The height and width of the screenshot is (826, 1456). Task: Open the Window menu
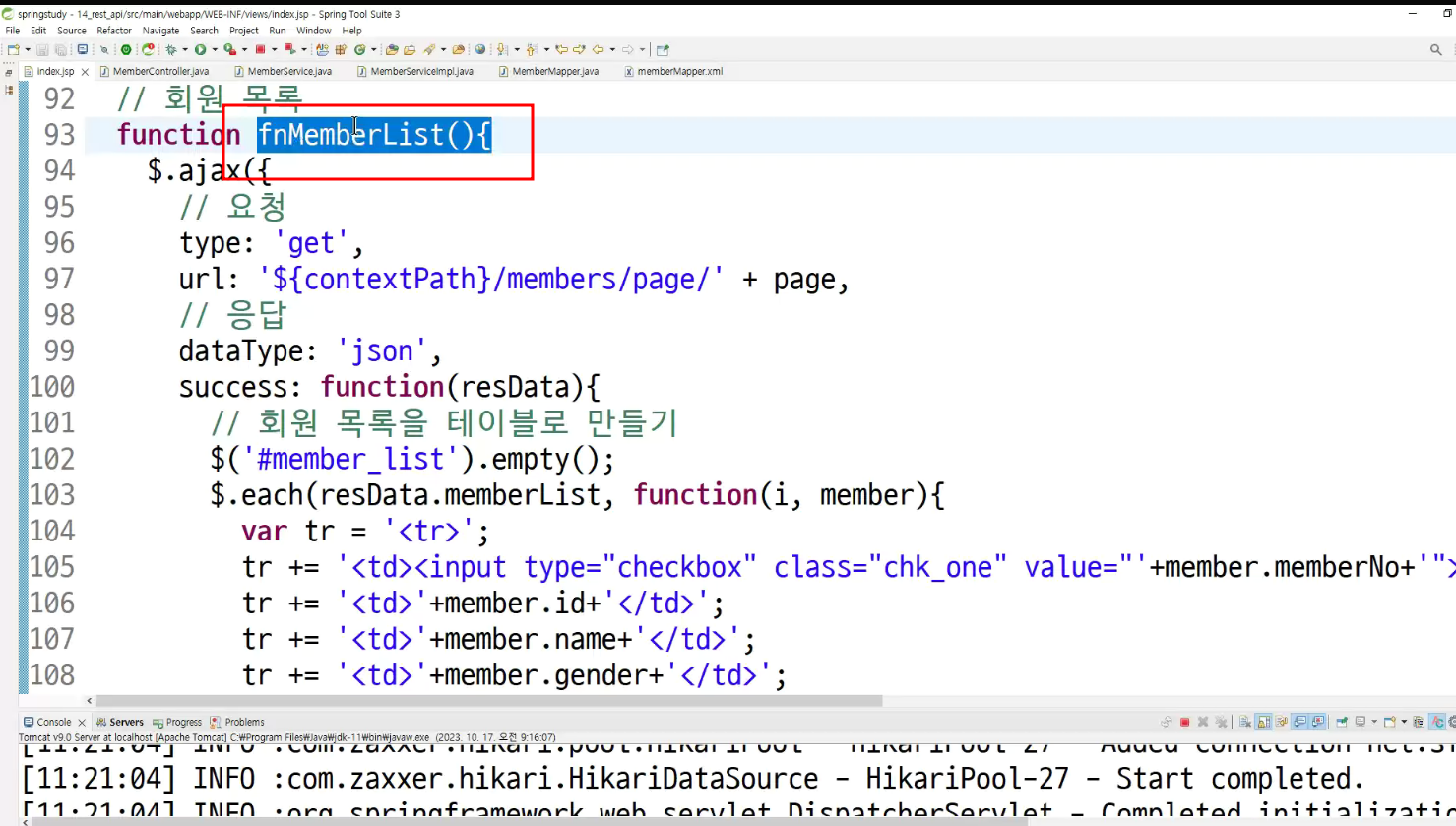tap(314, 31)
